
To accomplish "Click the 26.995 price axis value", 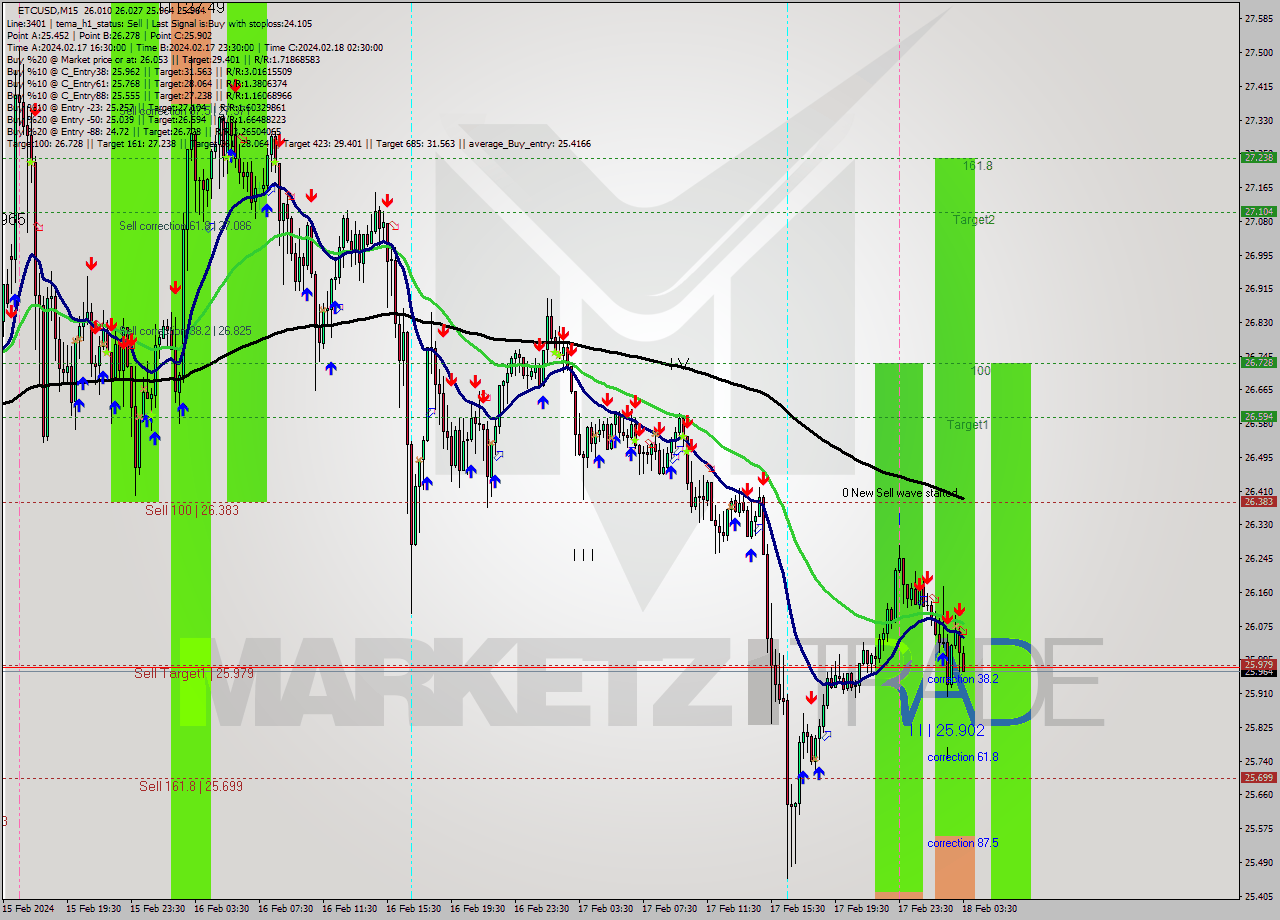I will pyautogui.click(x=1258, y=255).
